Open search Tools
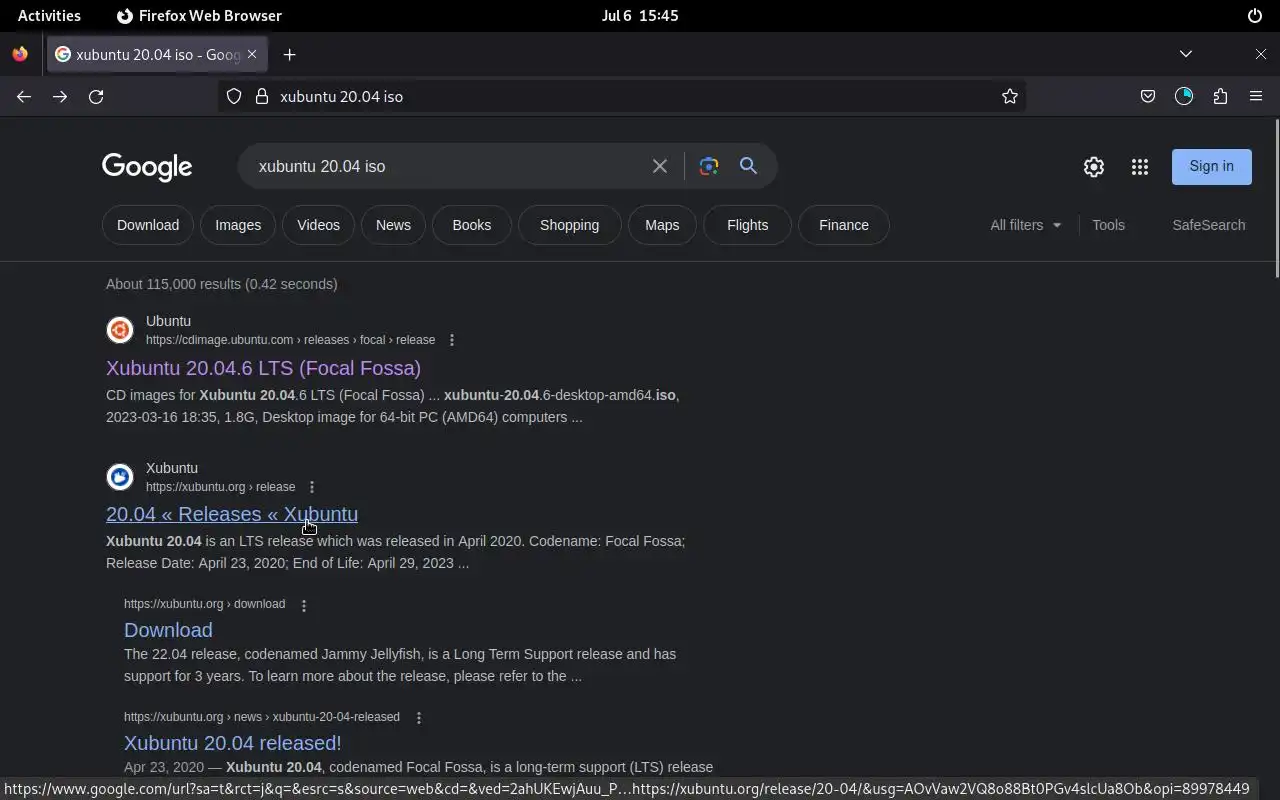The width and height of the screenshot is (1280, 800). click(x=1108, y=225)
